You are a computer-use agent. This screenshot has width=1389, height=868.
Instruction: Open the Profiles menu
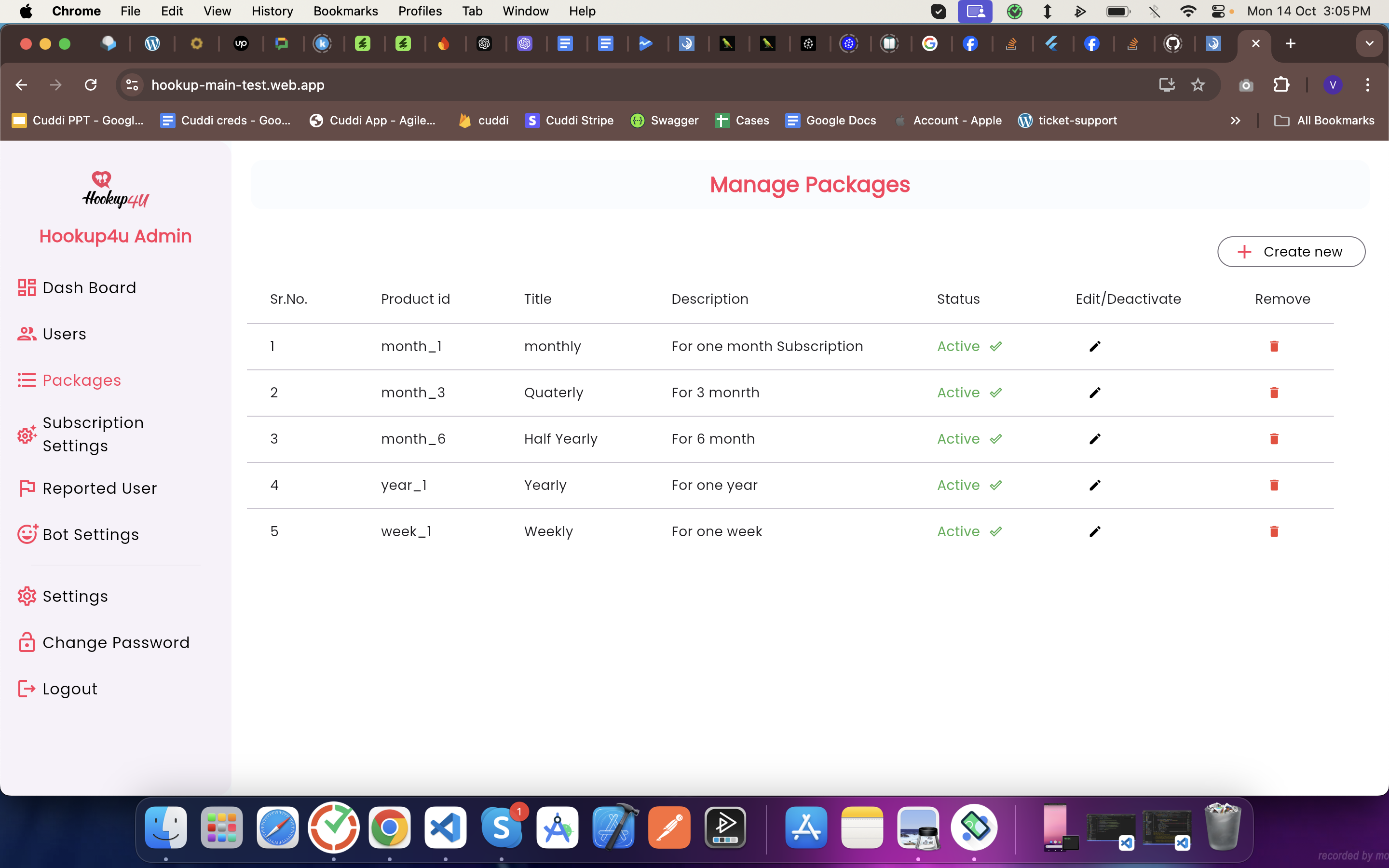pyautogui.click(x=420, y=11)
